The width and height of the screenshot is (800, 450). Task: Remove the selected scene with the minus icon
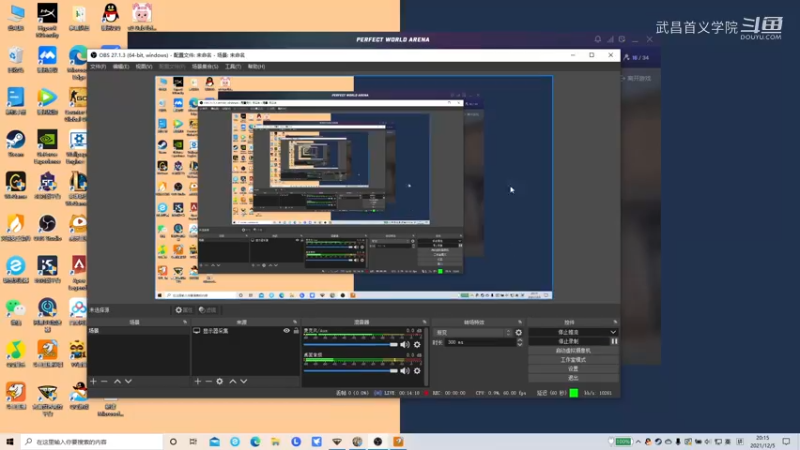(104, 381)
